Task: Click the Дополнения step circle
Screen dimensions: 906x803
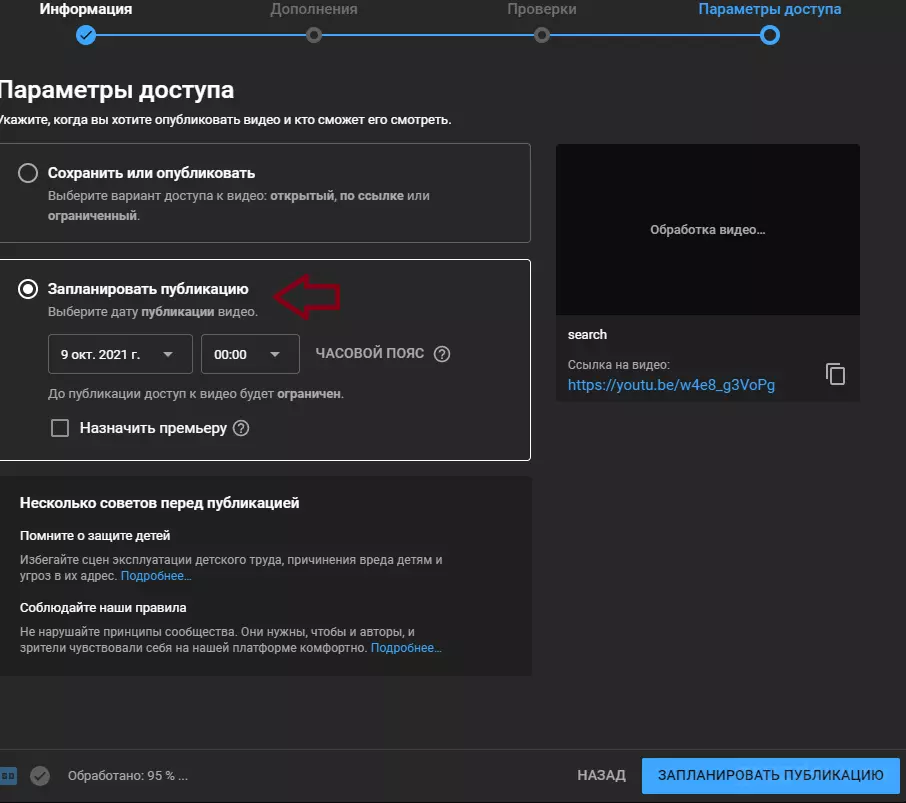Action: click(314, 36)
